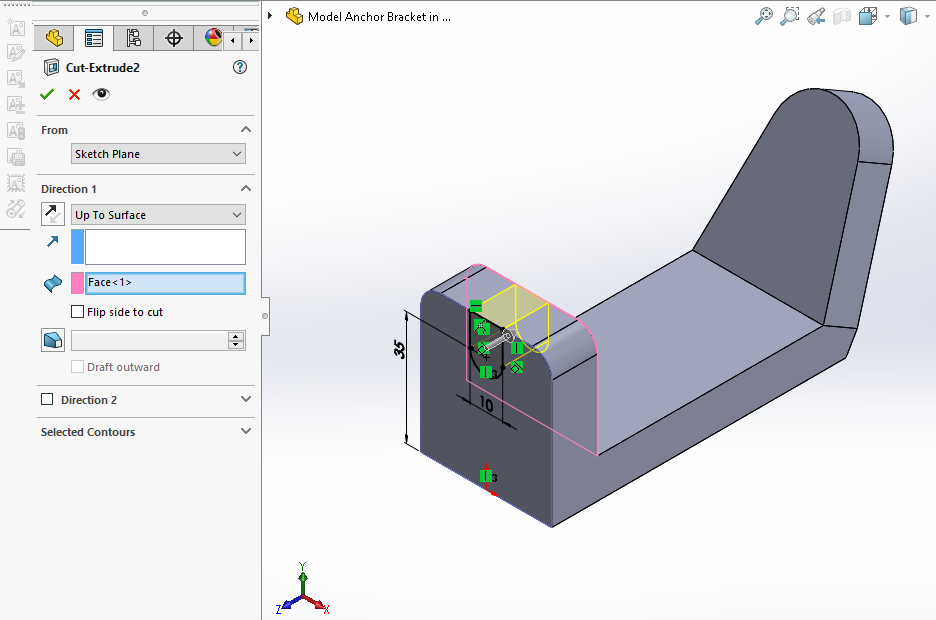Viewport: 936px width, 620px height.
Task: Click the Draft On/Off icon
Action: point(53,340)
